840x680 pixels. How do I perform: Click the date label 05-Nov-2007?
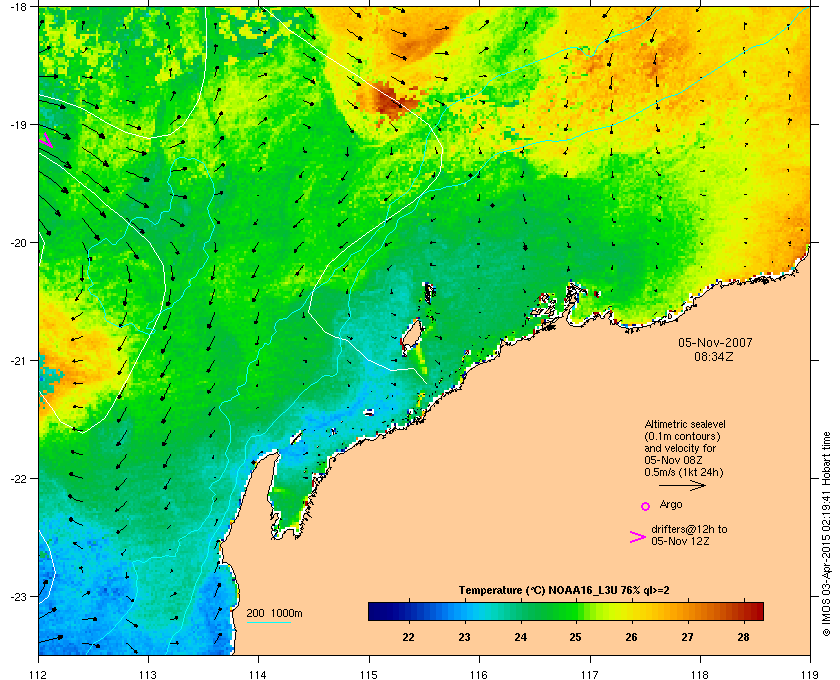click(x=715, y=342)
